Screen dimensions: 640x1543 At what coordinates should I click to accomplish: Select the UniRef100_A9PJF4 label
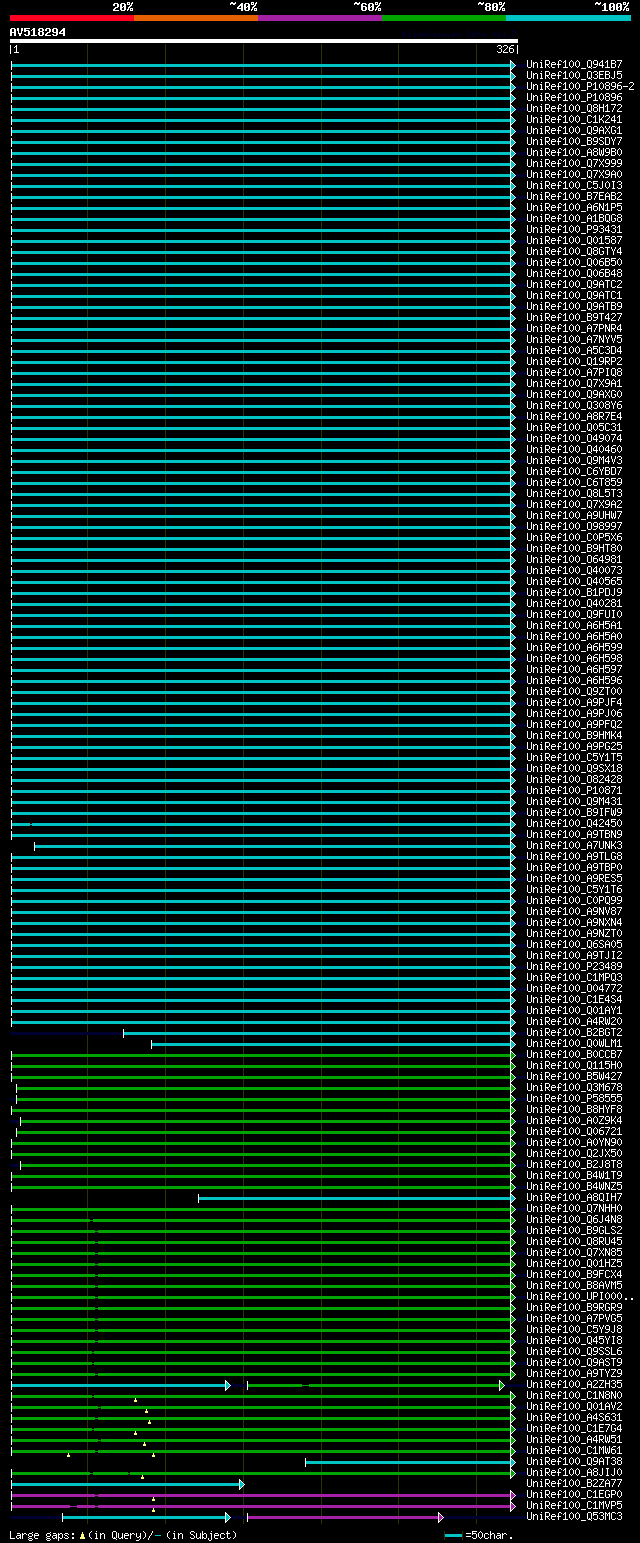pos(574,702)
